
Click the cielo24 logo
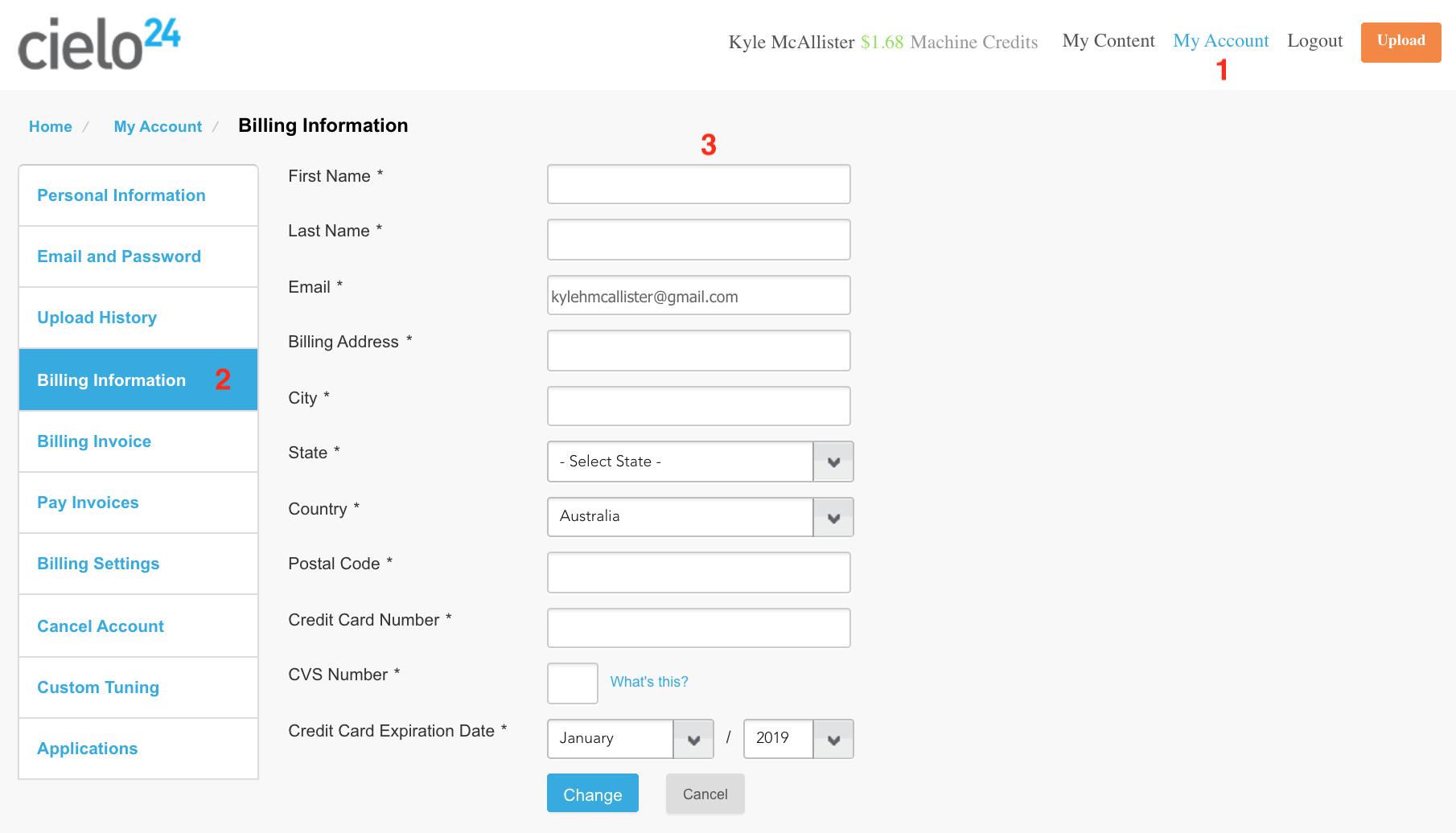tap(99, 44)
